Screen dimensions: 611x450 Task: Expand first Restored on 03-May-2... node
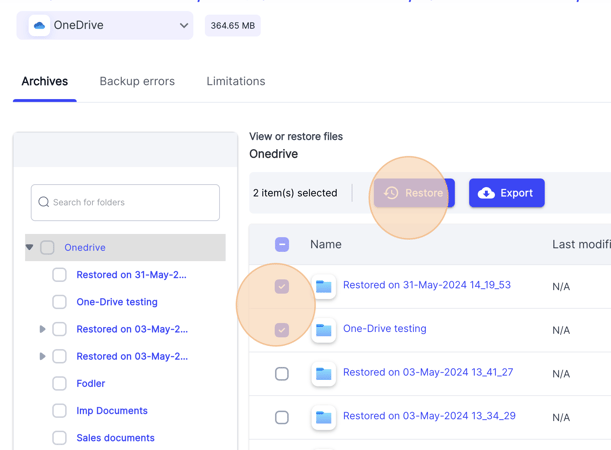point(42,329)
